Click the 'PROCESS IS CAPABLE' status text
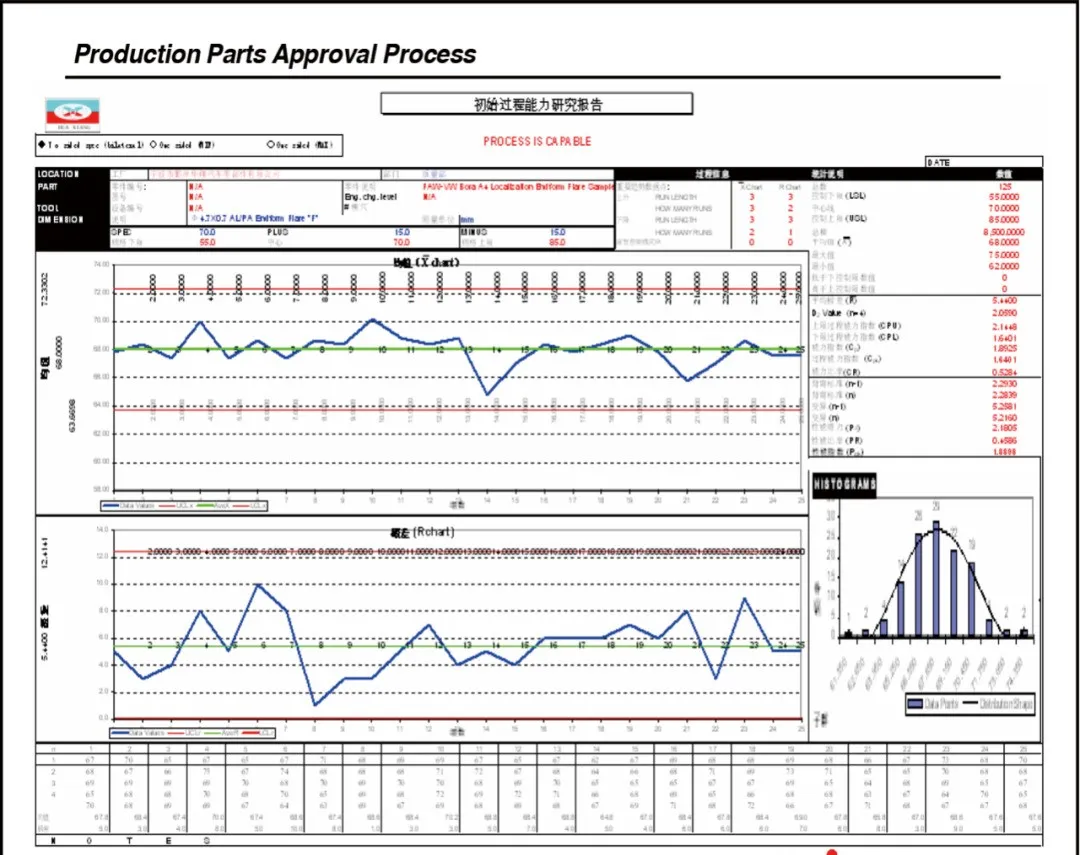Image resolution: width=1080 pixels, height=855 pixels. (537, 142)
